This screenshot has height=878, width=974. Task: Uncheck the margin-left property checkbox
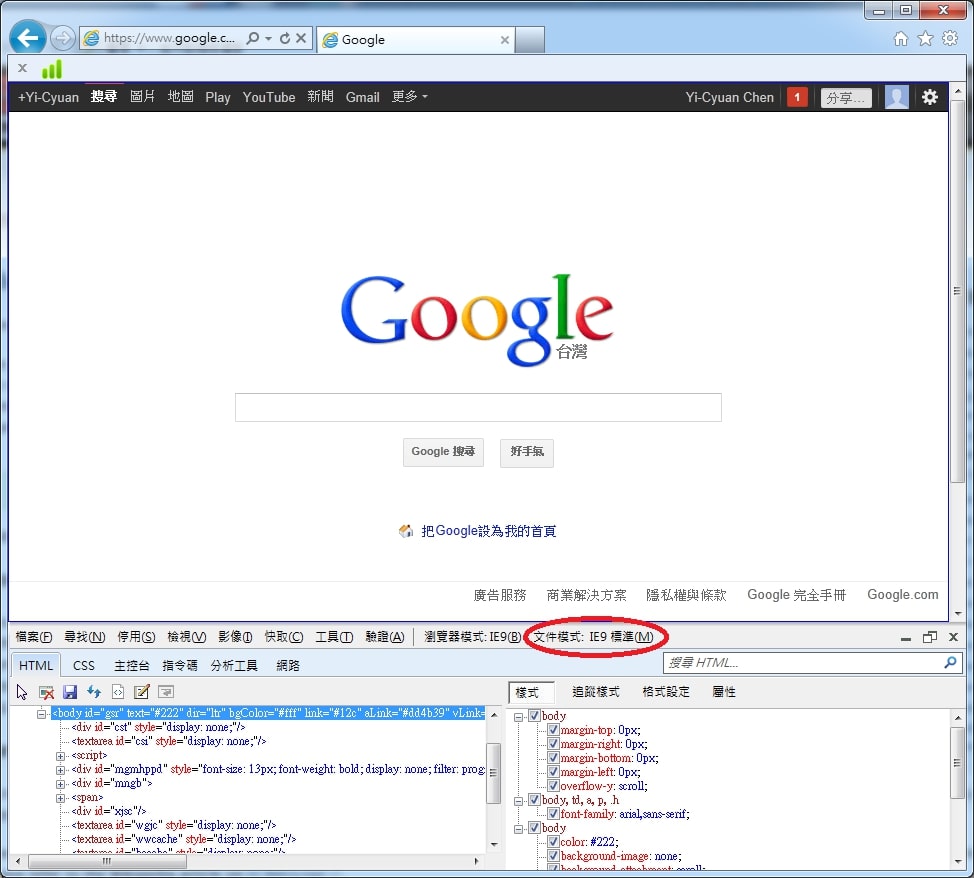click(x=553, y=772)
